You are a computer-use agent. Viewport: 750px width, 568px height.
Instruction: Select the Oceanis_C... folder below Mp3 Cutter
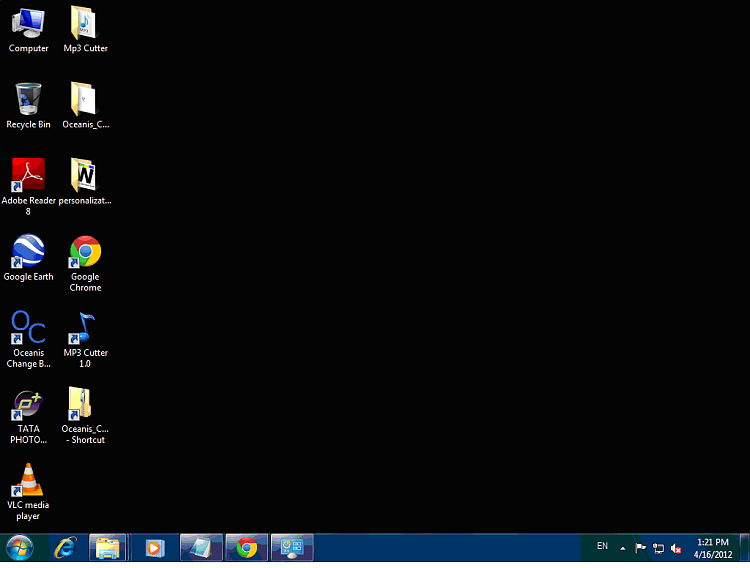(x=85, y=106)
